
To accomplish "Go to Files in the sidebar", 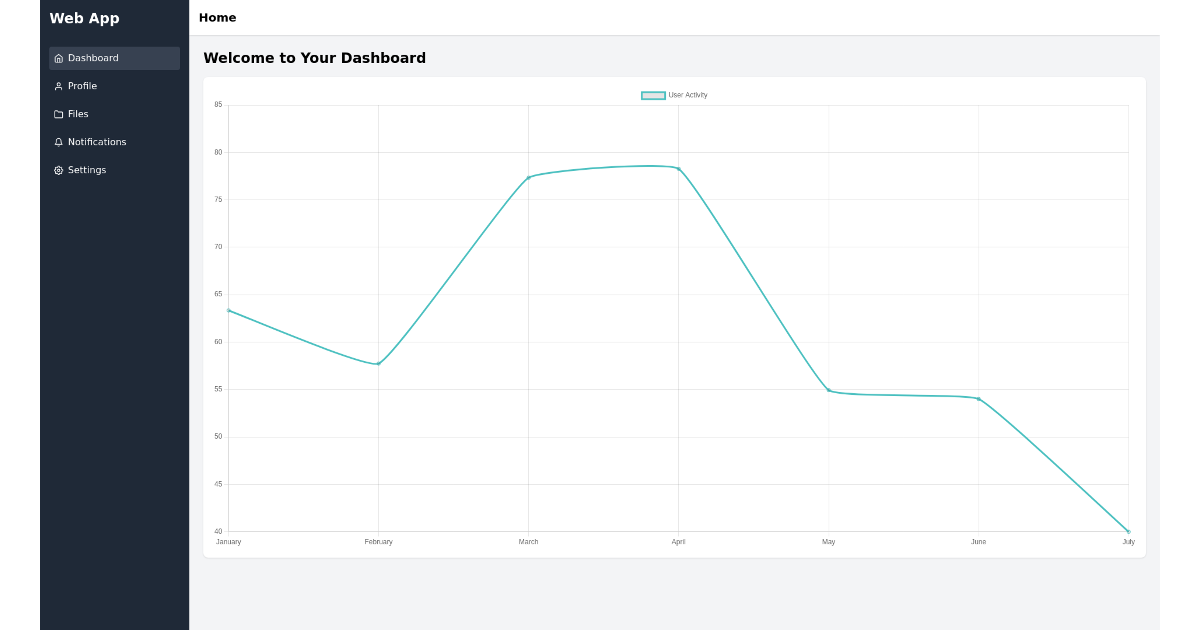I will (78, 114).
